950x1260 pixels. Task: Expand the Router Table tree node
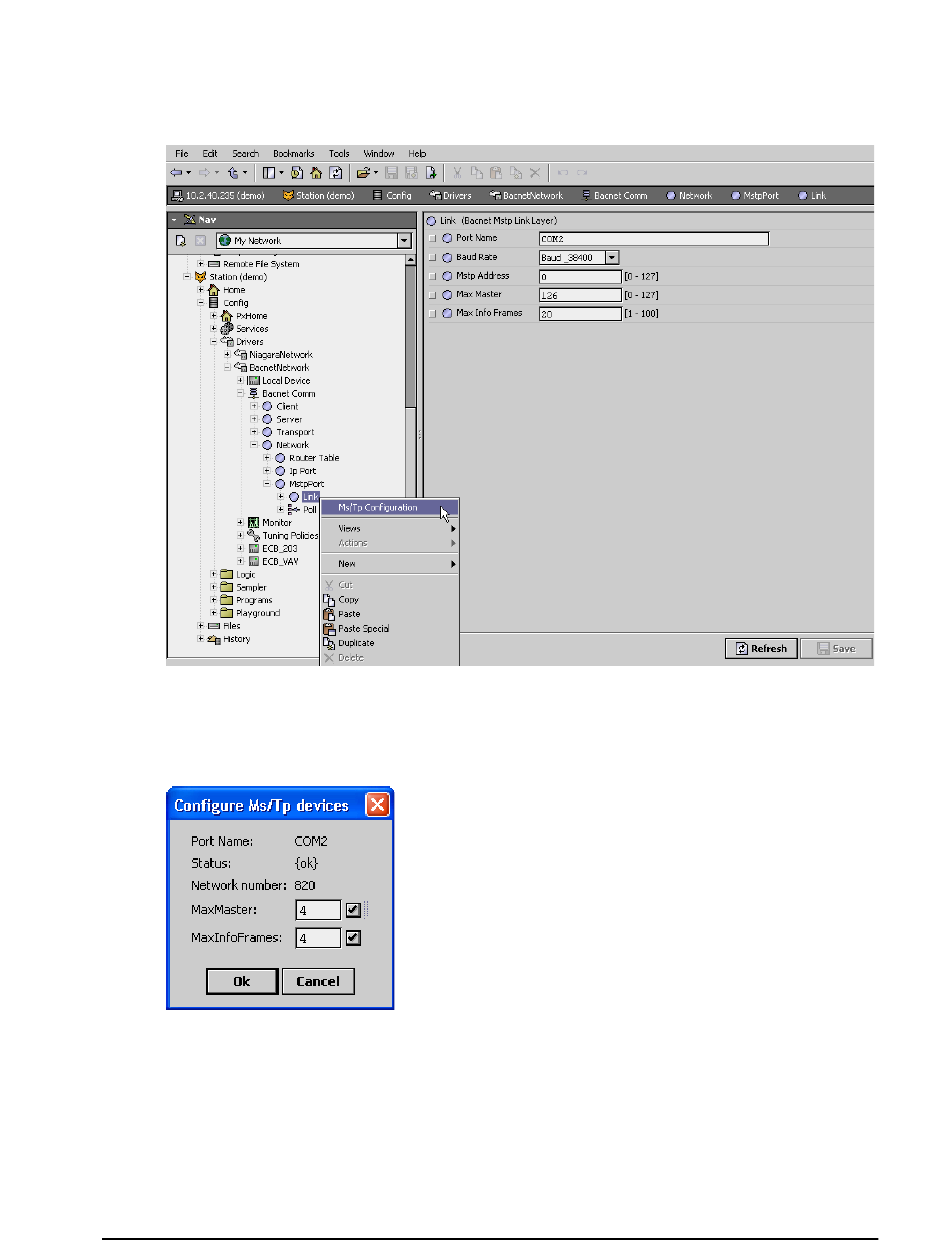point(267,458)
